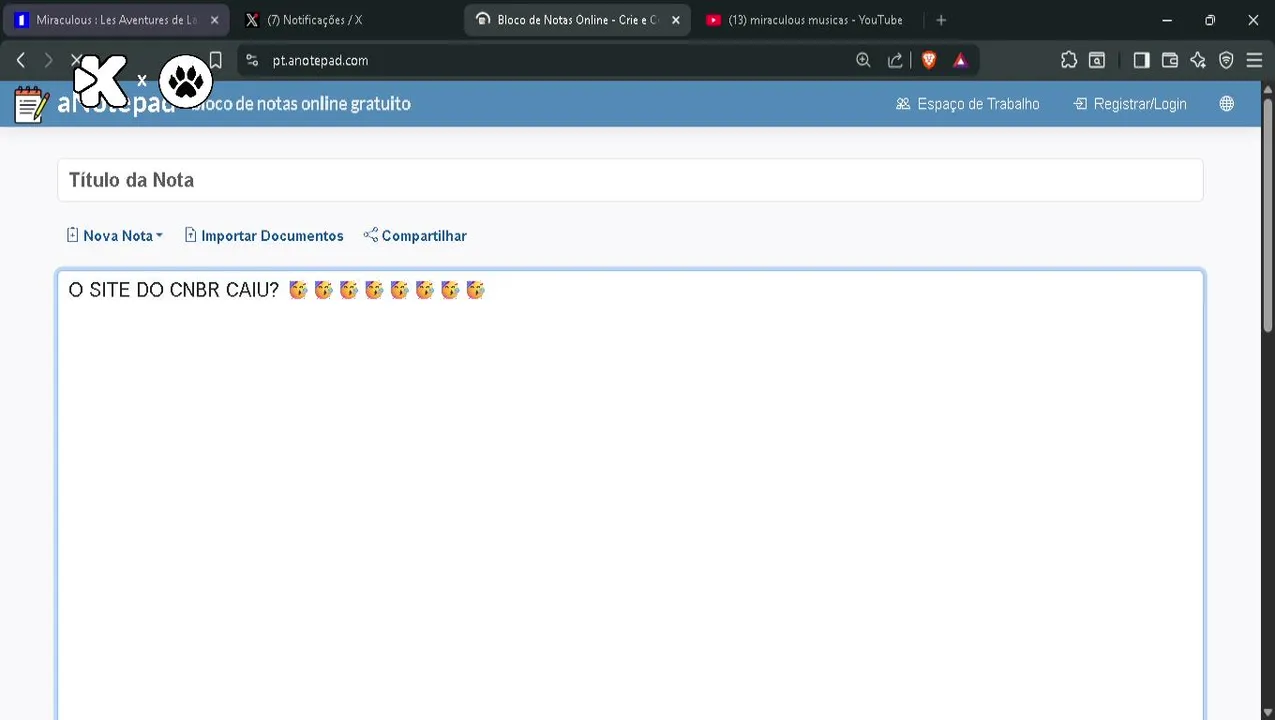Close the Miraculous Les Aventures tab
This screenshot has height=720, width=1275.
tap(214, 20)
